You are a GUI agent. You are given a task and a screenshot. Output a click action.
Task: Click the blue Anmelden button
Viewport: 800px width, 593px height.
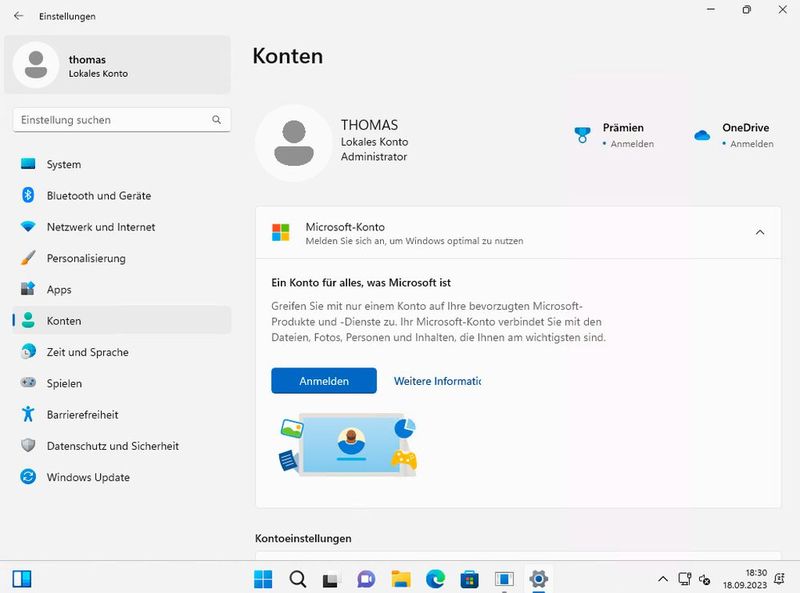pyautogui.click(x=323, y=381)
